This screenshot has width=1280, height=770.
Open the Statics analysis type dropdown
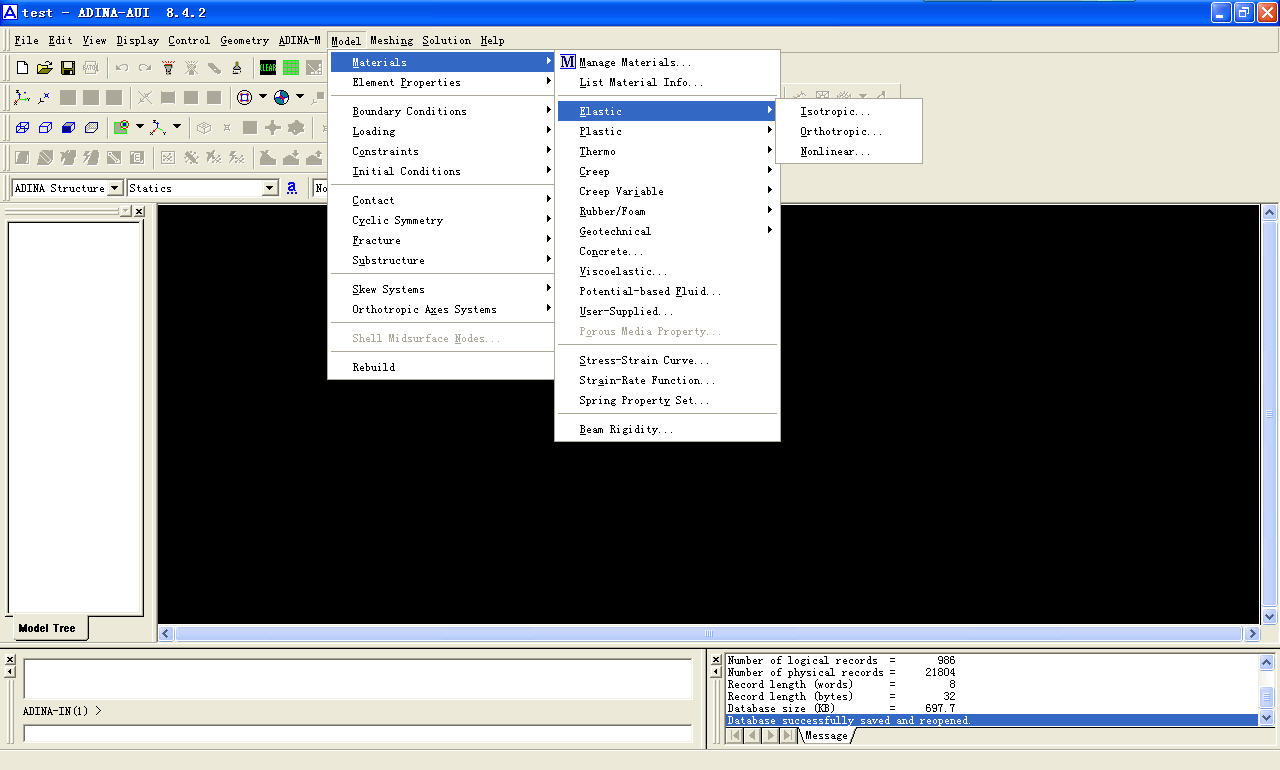coord(270,188)
